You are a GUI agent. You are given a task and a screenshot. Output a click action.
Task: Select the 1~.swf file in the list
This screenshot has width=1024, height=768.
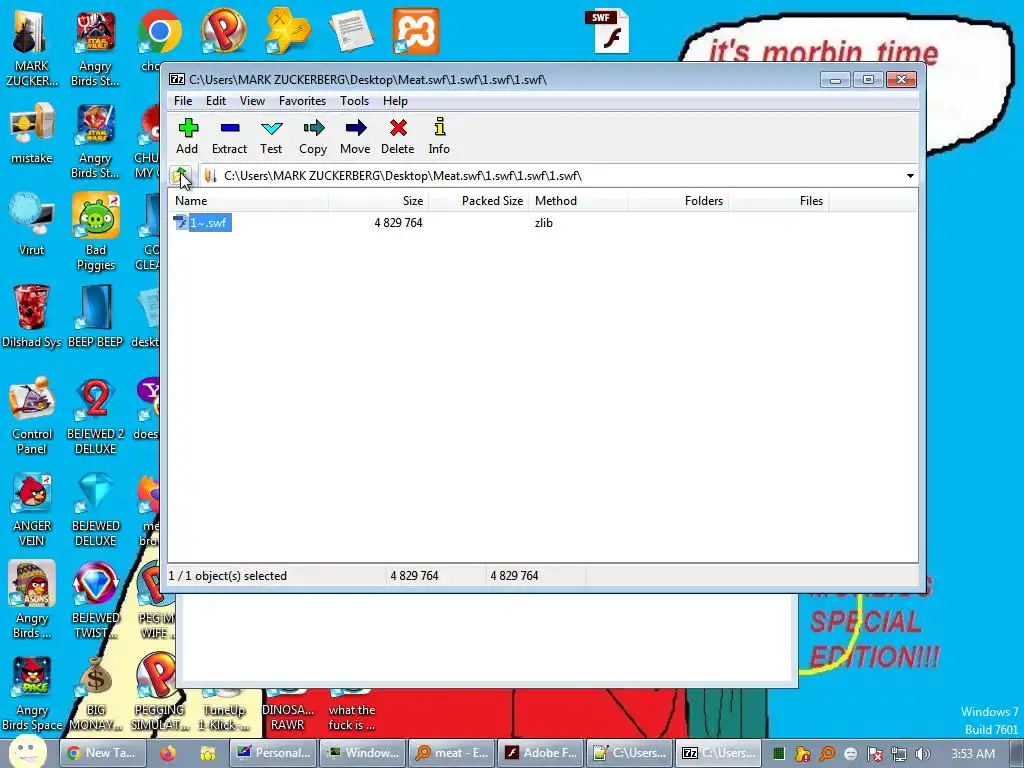click(x=202, y=223)
